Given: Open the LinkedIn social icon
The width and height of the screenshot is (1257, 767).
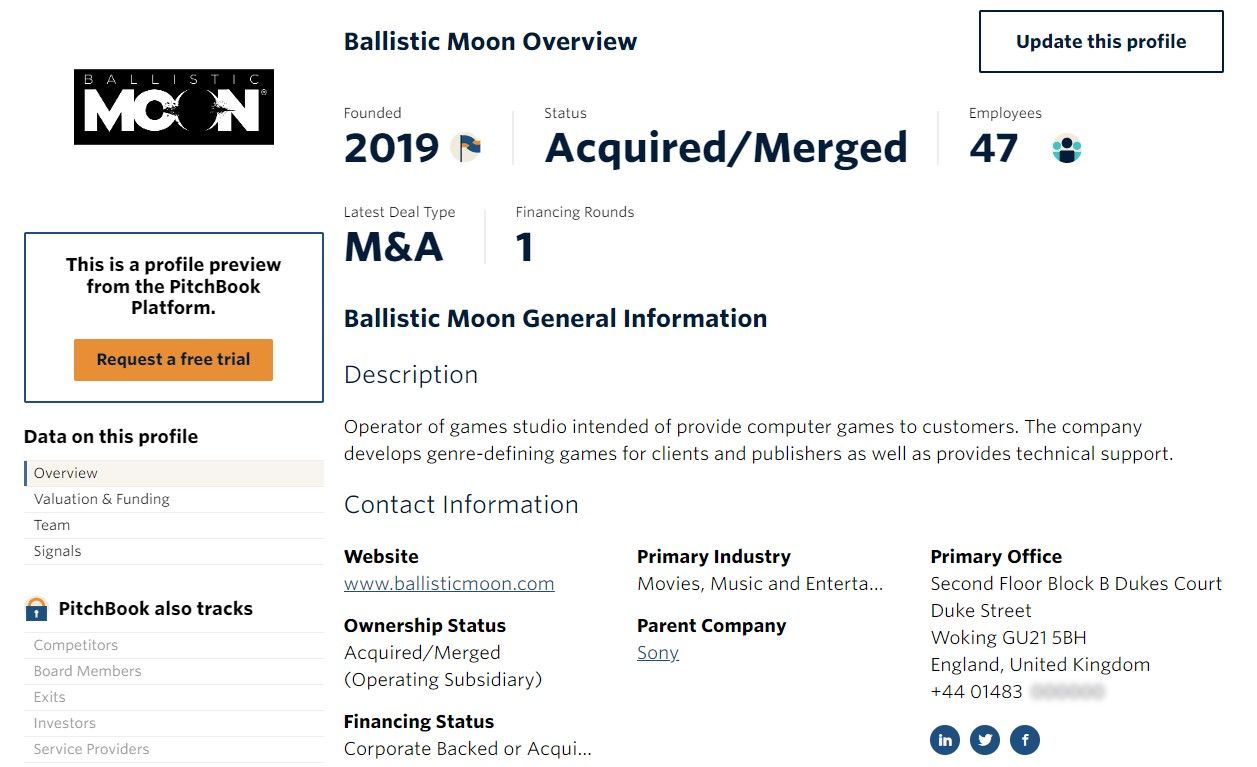Looking at the screenshot, I should [945, 740].
